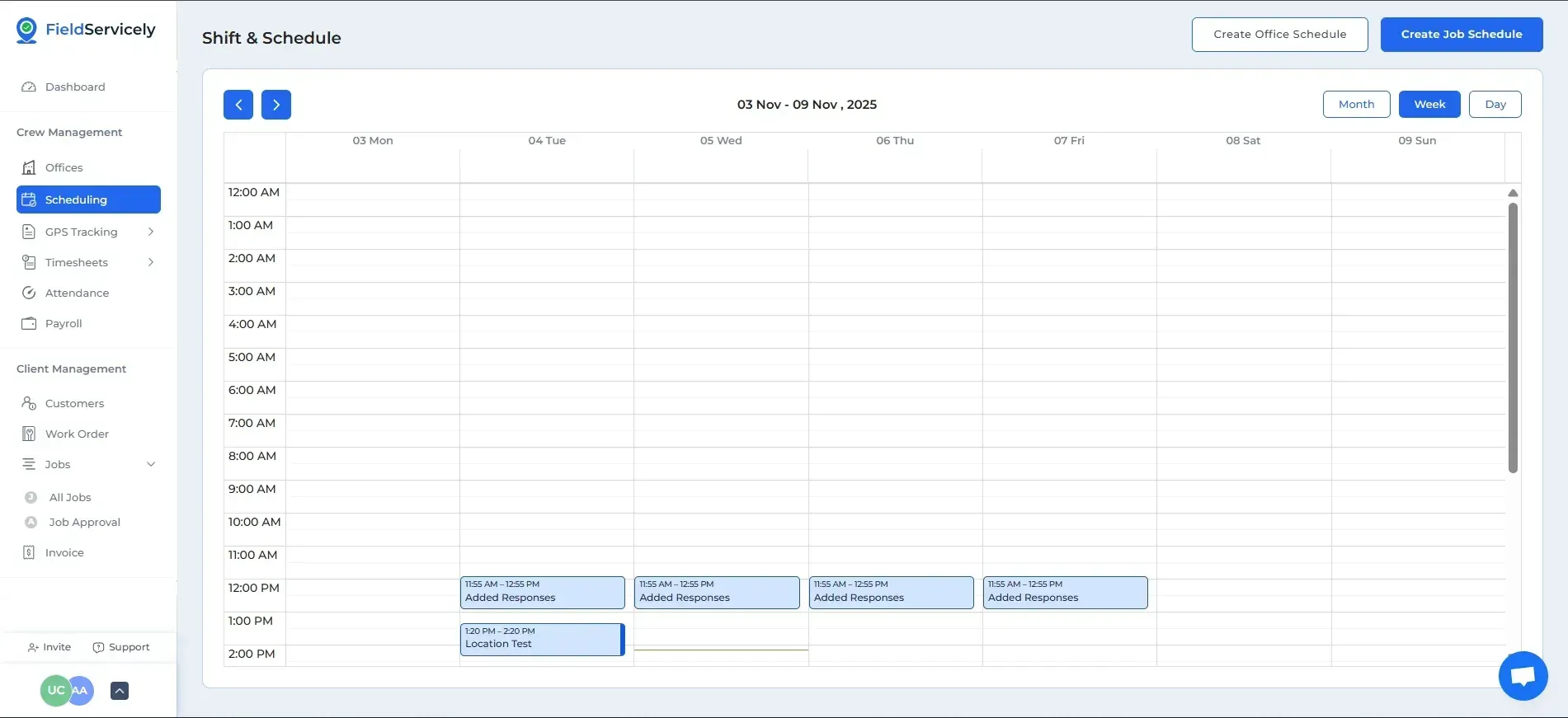Open Payroll using its wallet icon

pyautogui.click(x=29, y=323)
